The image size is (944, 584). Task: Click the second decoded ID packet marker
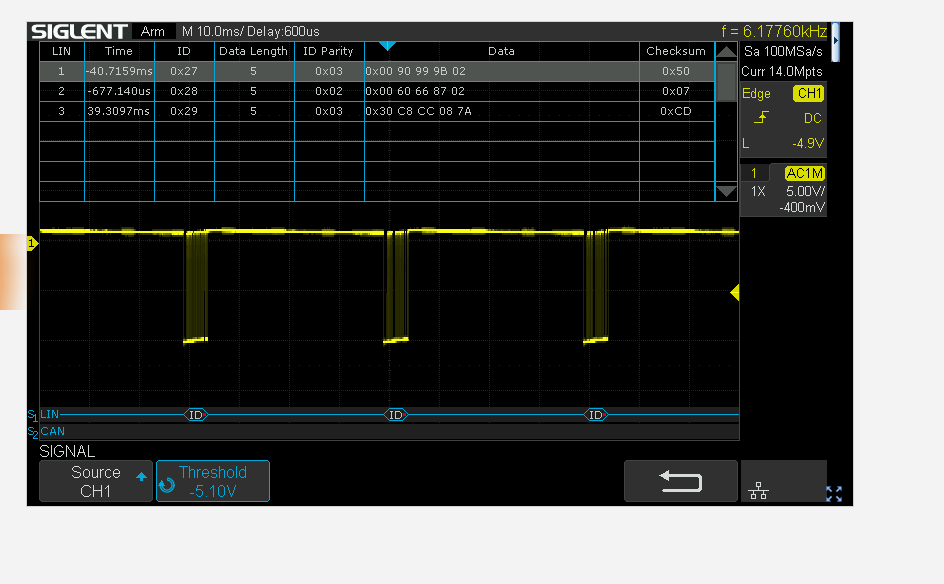point(396,415)
